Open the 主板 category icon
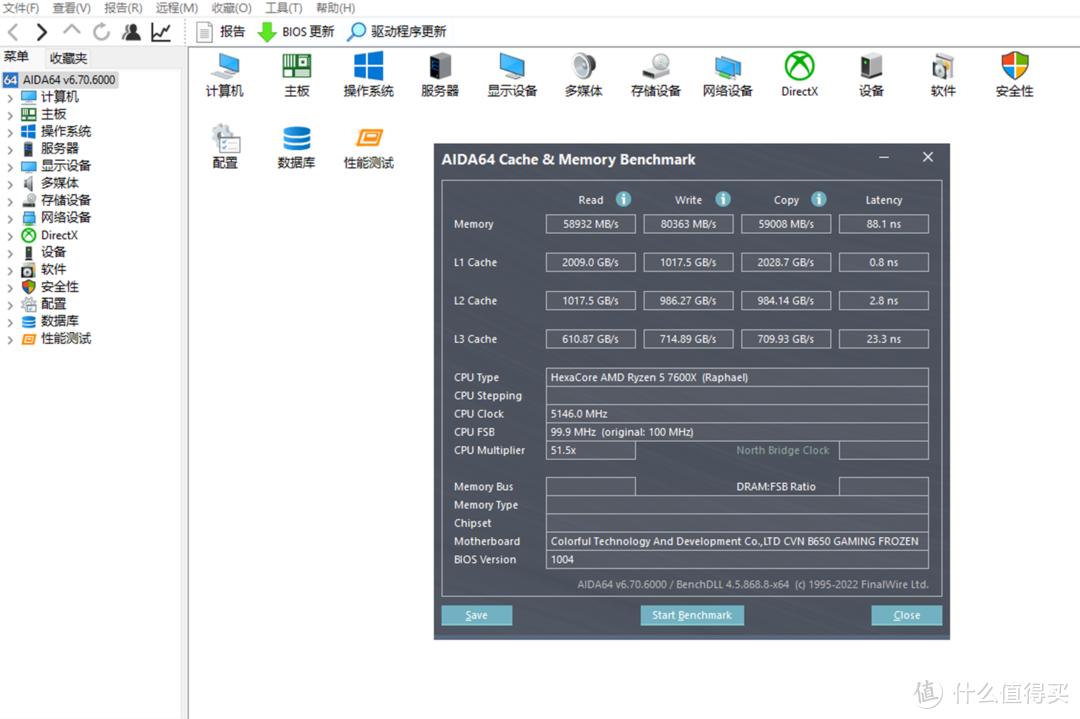 tap(296, 73)
